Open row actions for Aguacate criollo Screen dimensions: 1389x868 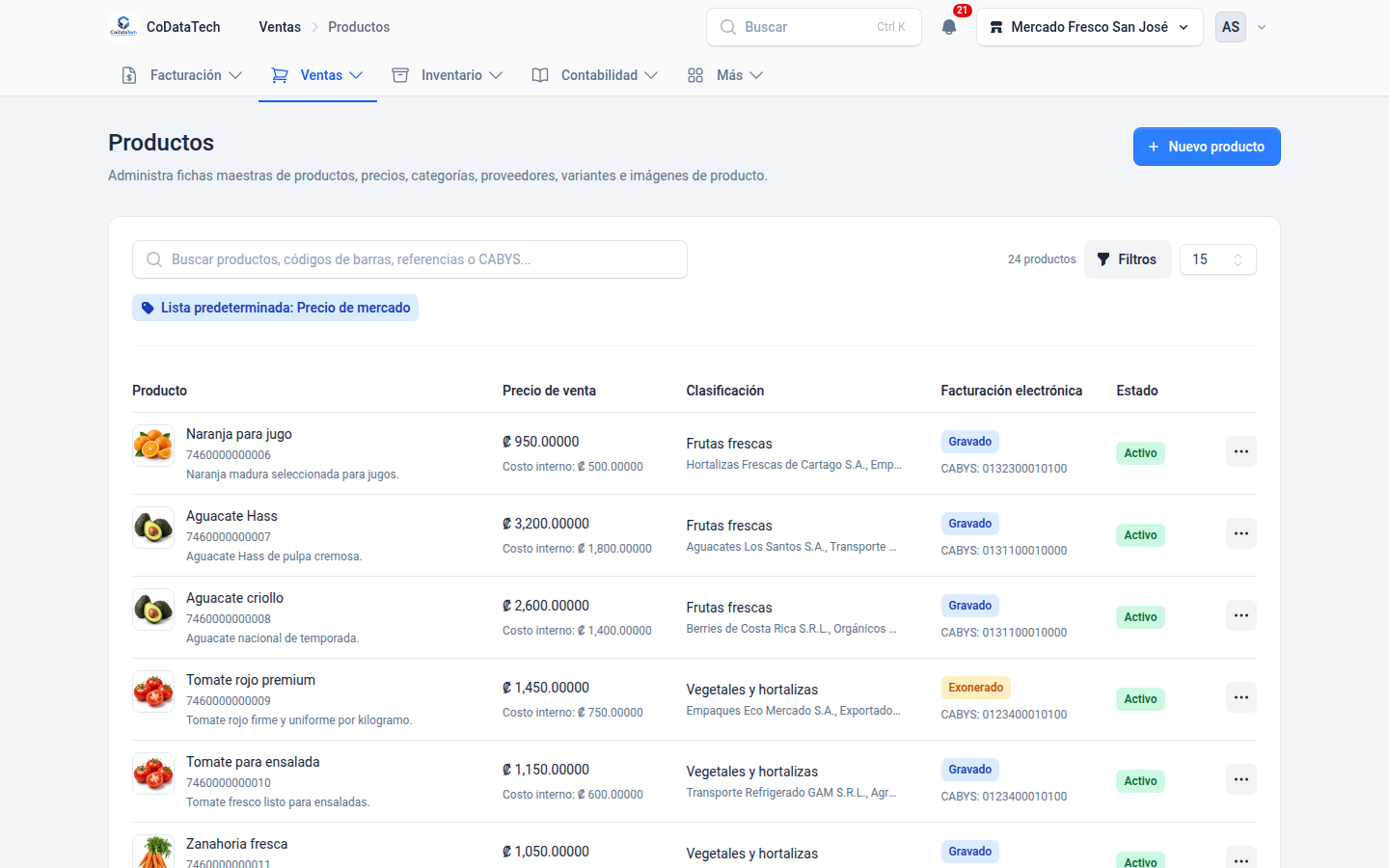pyautogui.click(x=1241, y=615)
